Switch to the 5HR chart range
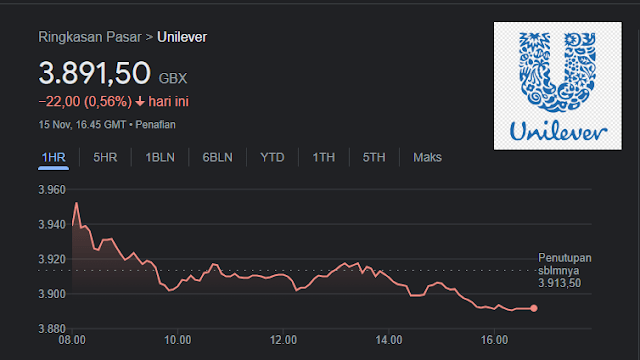640x360 pixels. pyautogui.click(x=105, y=158)
